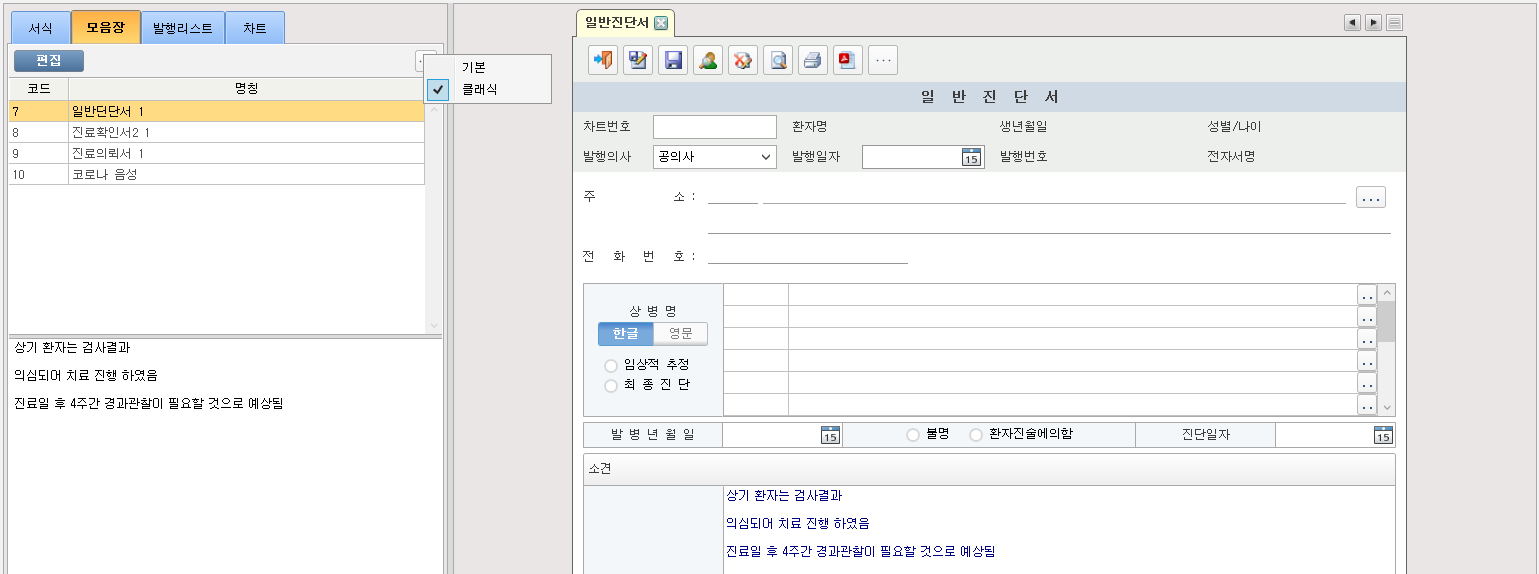Open the 진단일자 calendar picker
Image resolution: width=1539 pixels, height=574 pixels.
click(1383, 435)
